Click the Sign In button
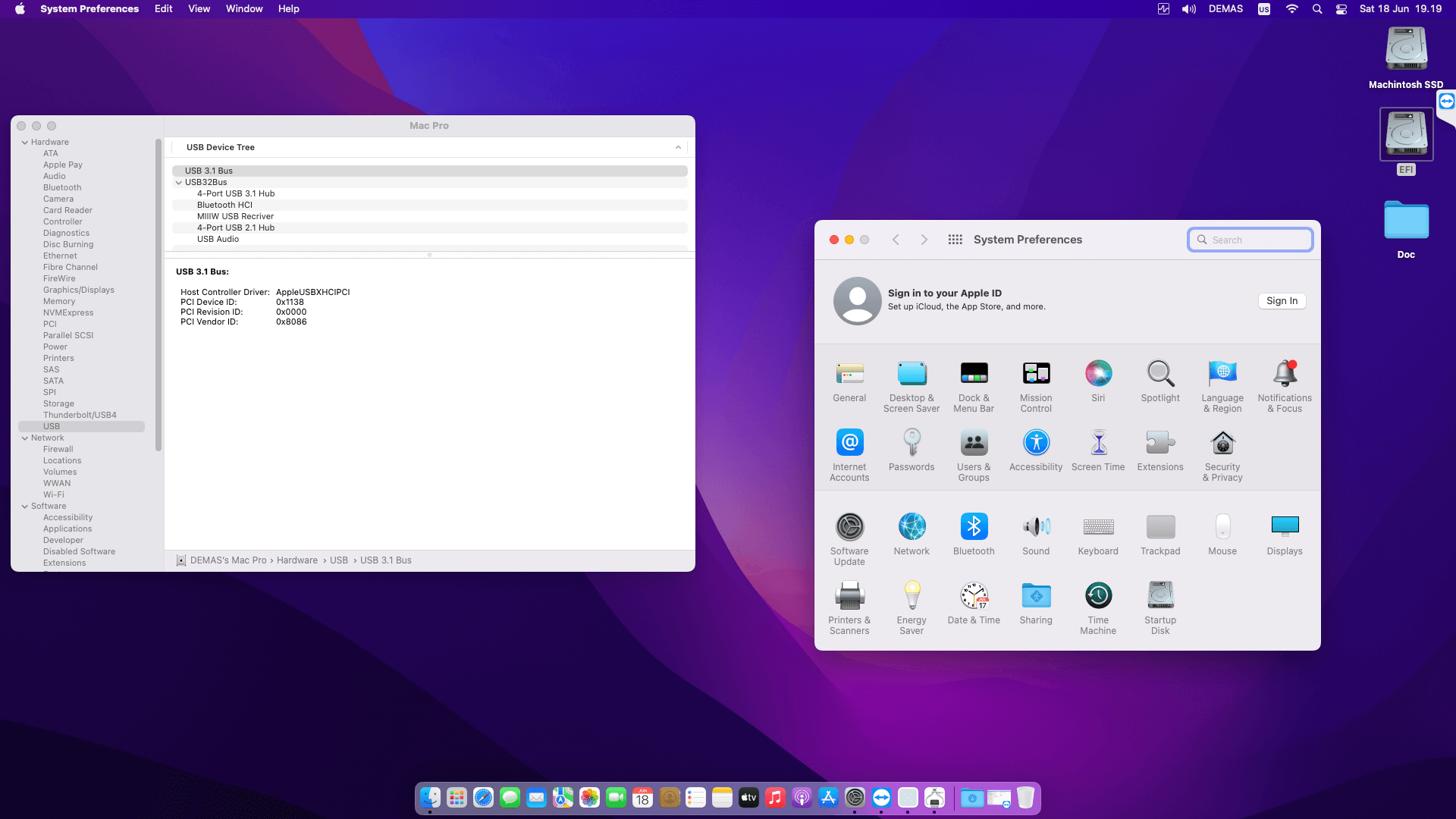The width and height of the screenshot is (1456, 819). (x=1282, y=301)
